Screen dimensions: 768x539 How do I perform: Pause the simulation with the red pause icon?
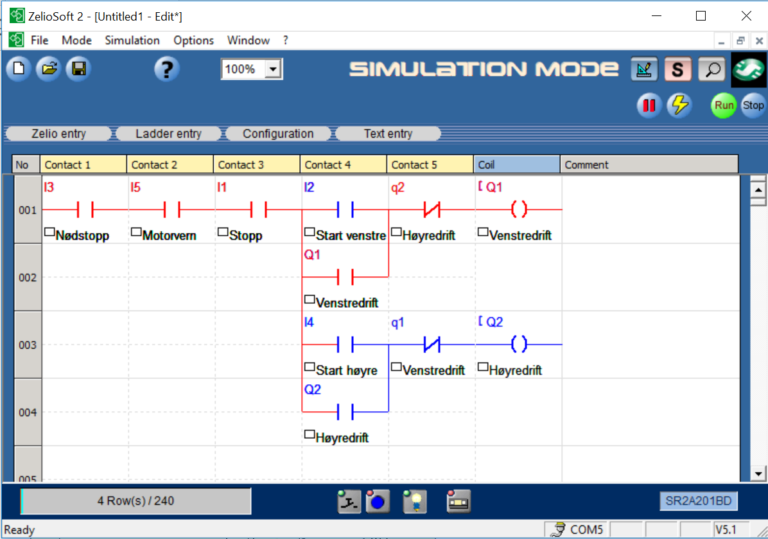tap(649, 105)
